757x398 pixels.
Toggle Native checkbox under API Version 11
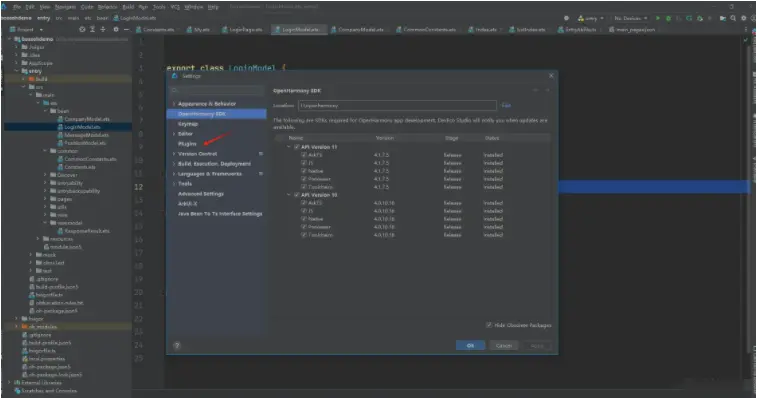coord(304,171)
